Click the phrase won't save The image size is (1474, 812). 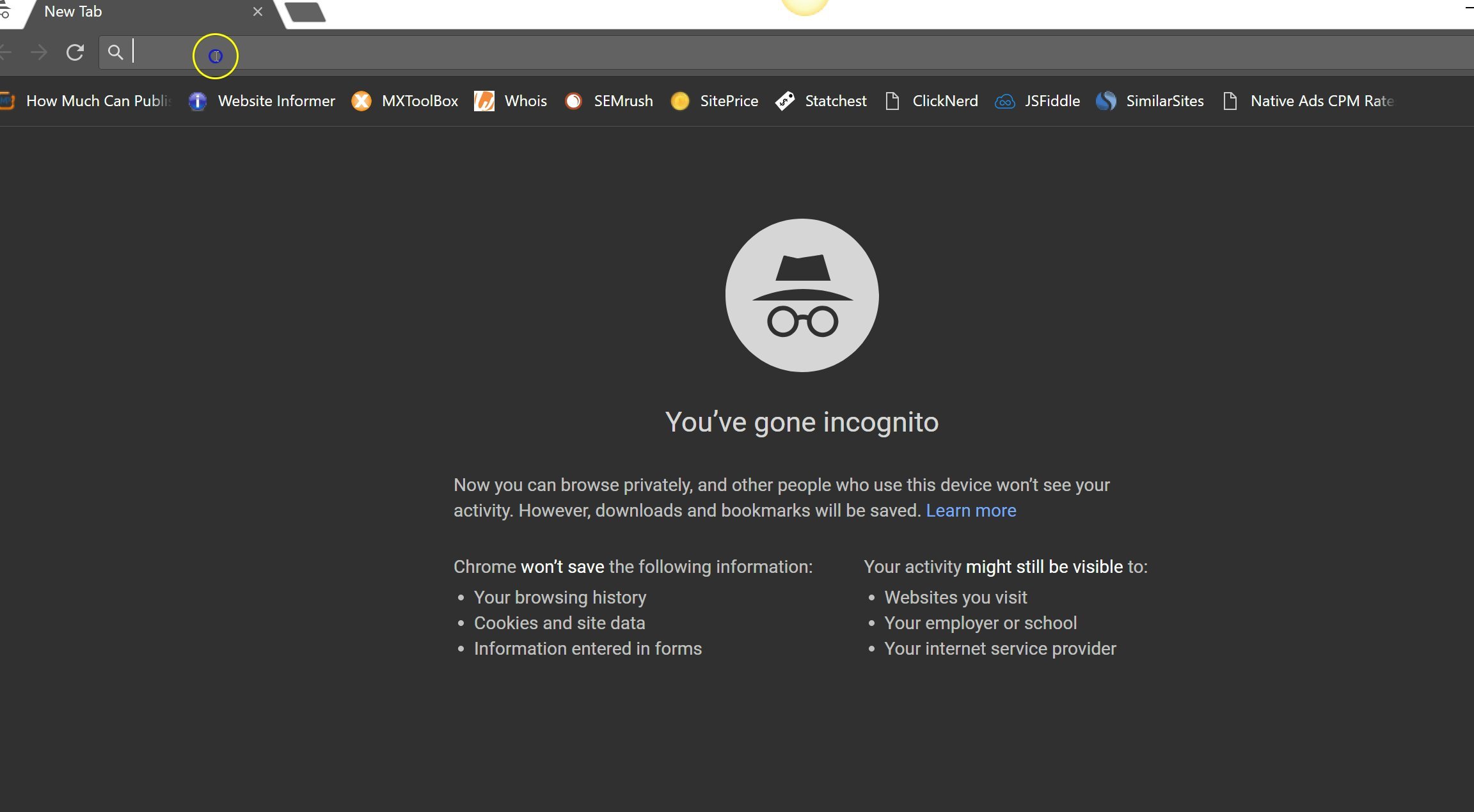[x=562, y=567]
